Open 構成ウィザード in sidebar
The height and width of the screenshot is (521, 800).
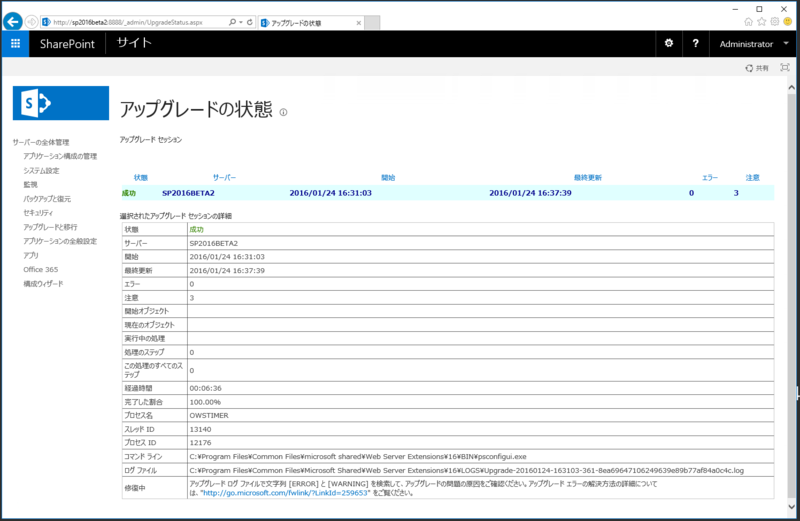pyautogui.click(x=43, y=284)
